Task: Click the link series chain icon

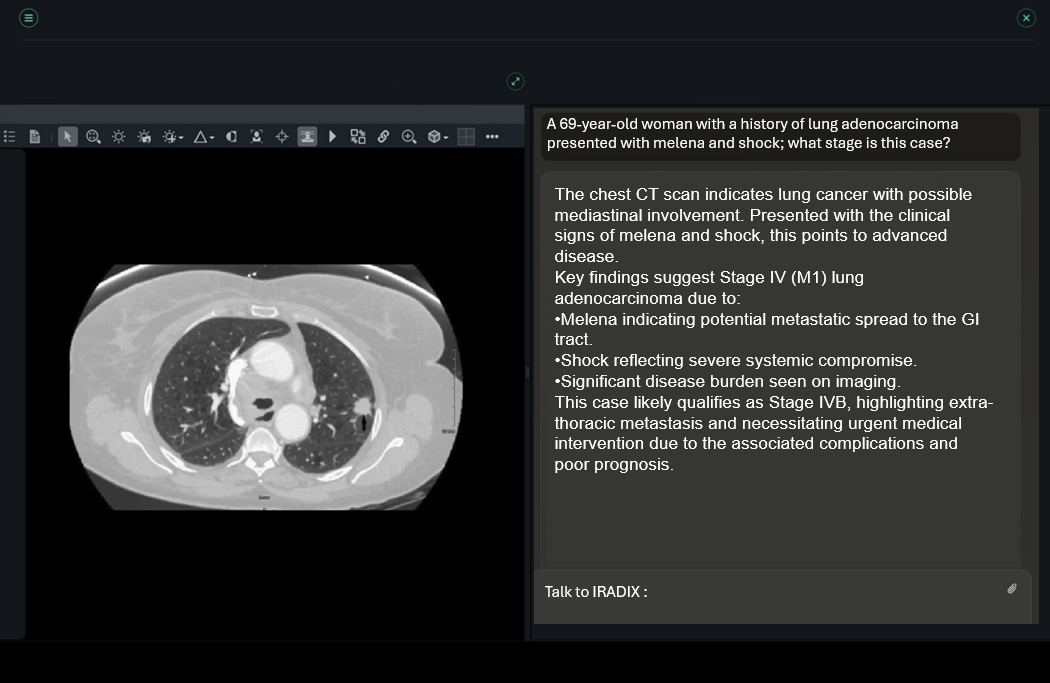Action: pyautogui.click(x=383, y=136)
